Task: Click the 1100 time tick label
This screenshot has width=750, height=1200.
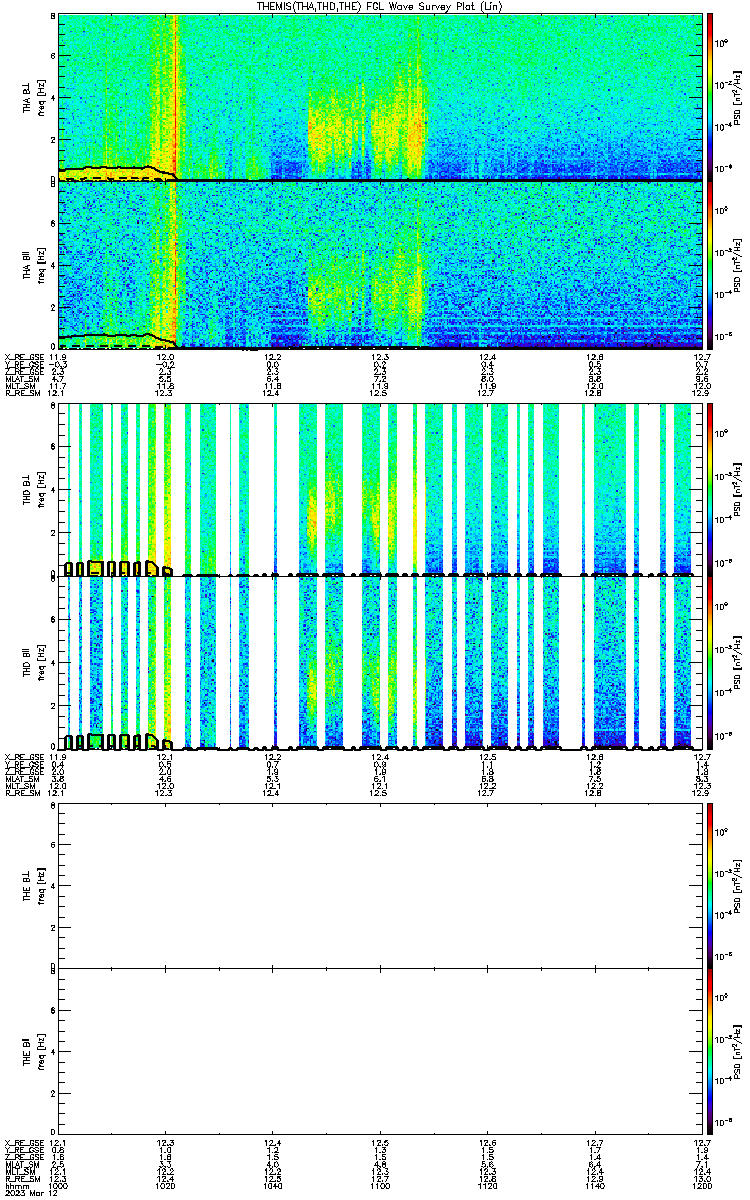Action: tap(380, 1185)
